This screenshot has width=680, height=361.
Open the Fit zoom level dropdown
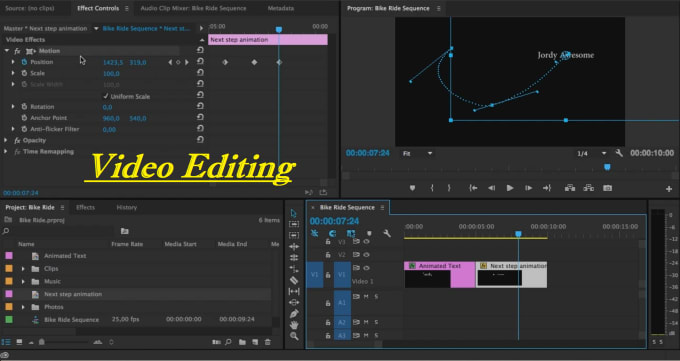point(417,154)
